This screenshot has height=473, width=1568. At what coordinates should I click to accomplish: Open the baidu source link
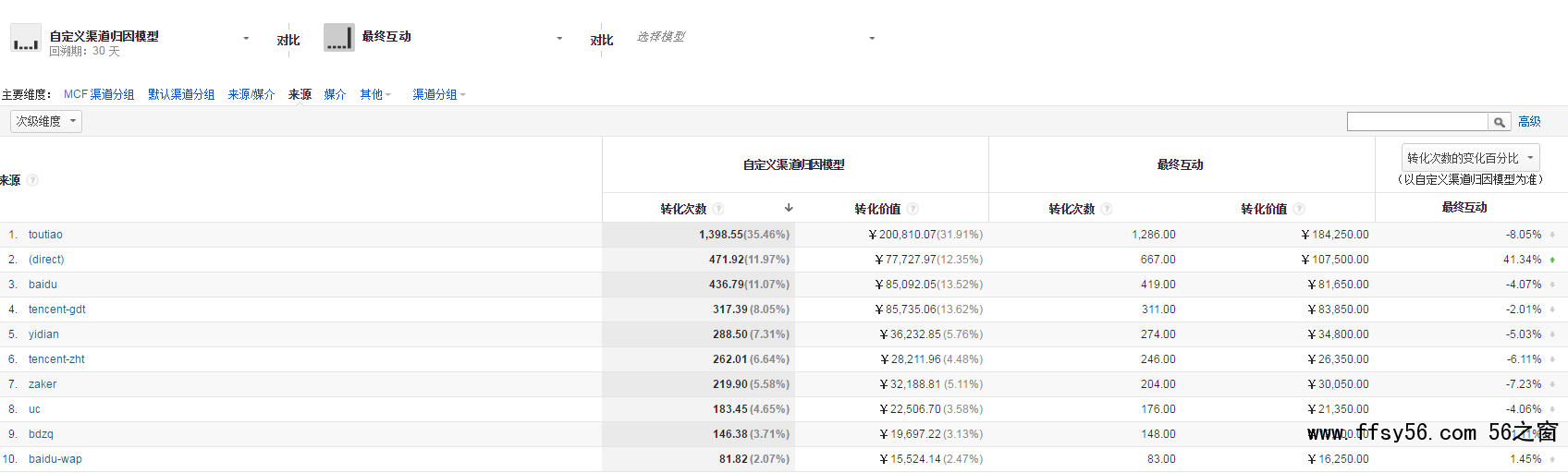point(43,285)
